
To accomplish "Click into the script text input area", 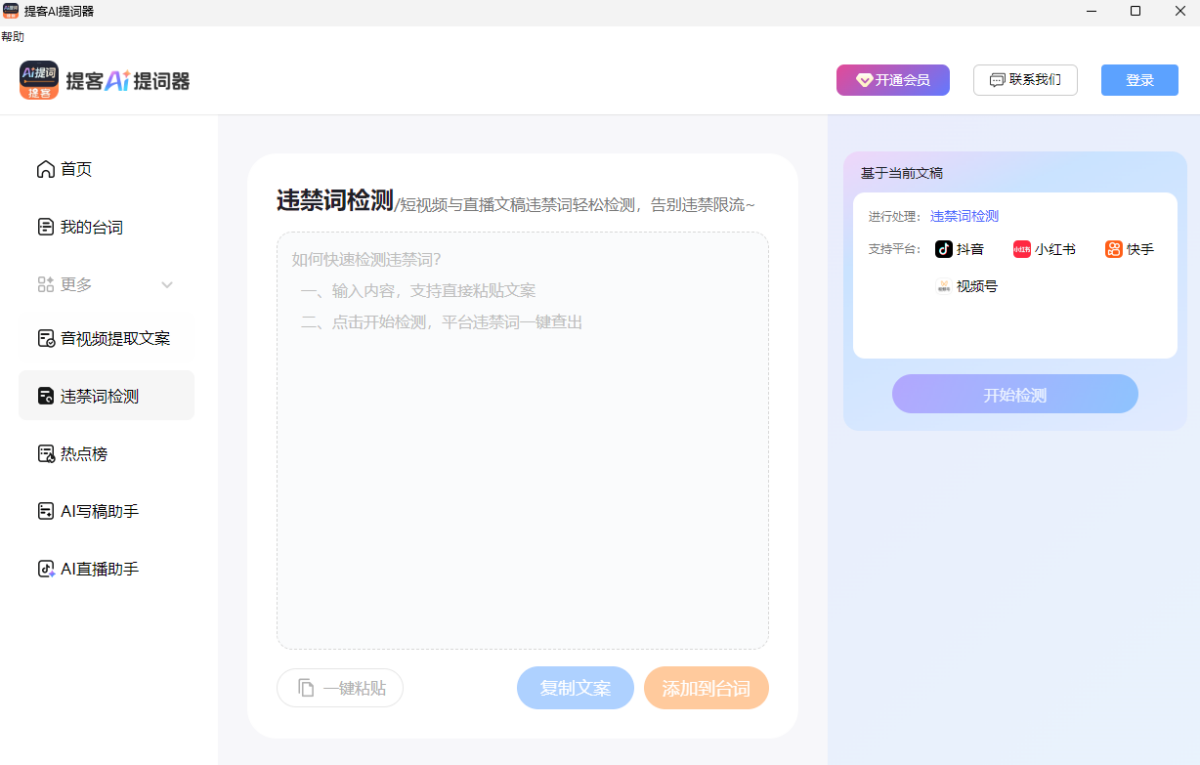I will [522, 440].
